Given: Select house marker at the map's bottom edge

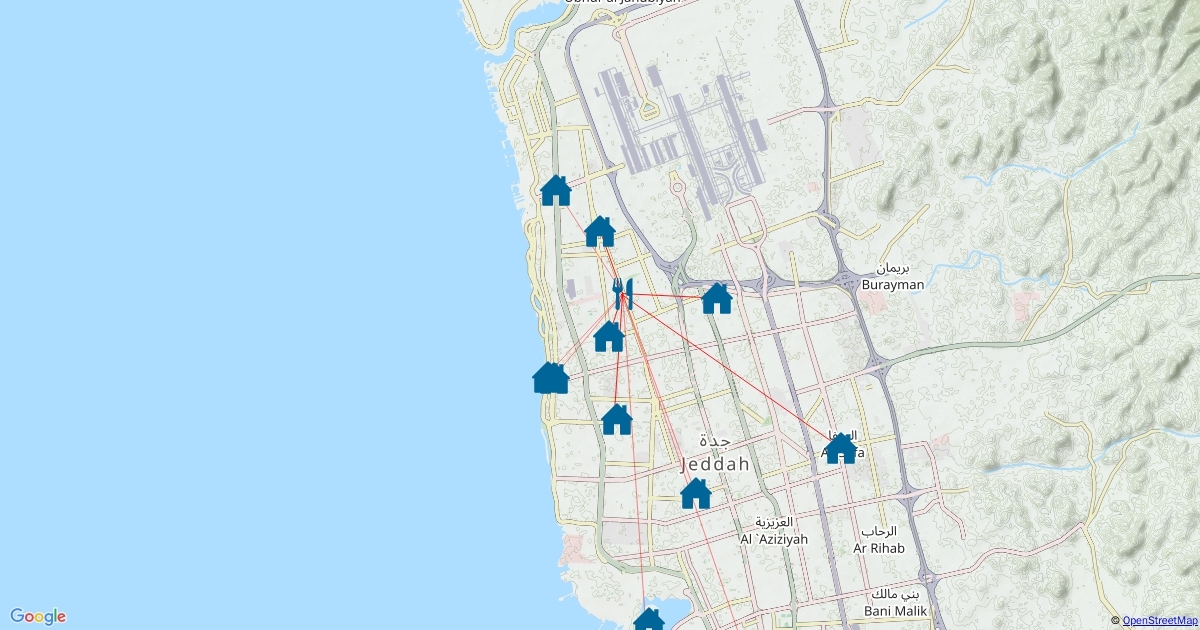Looking at the screenshot, I should pyautogui.click(x=648, y=620).
